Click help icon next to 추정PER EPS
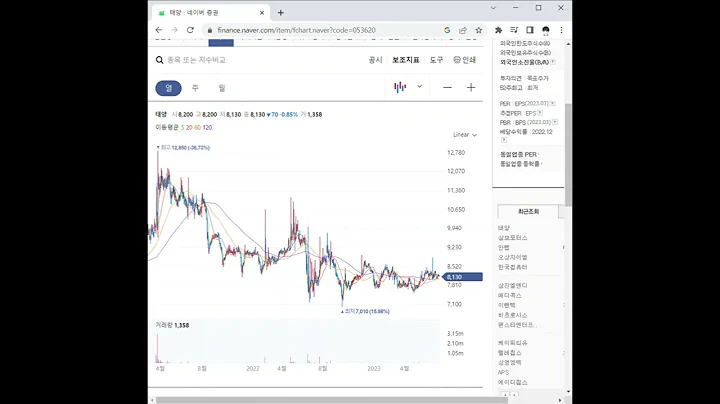 [540, 113]
